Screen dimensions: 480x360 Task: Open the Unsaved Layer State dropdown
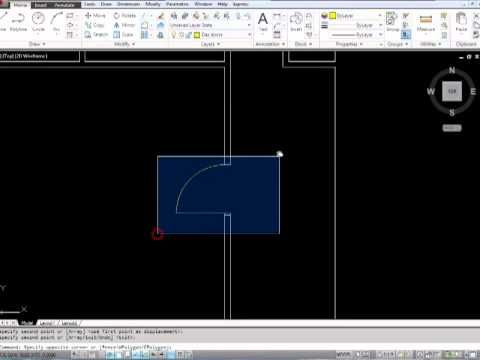click(210, 25)
